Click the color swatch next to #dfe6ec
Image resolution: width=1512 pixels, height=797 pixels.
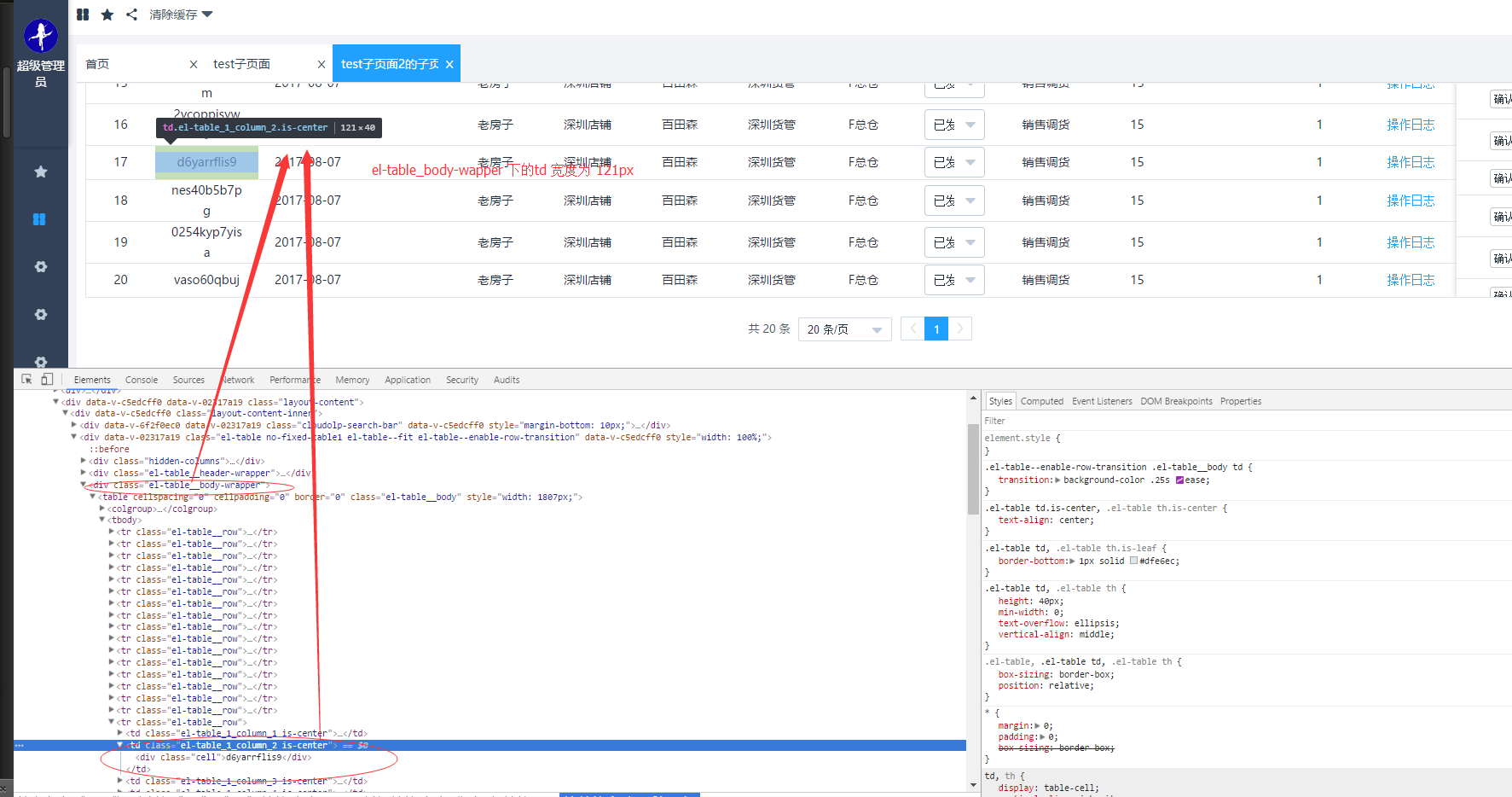click(1132, 561)
